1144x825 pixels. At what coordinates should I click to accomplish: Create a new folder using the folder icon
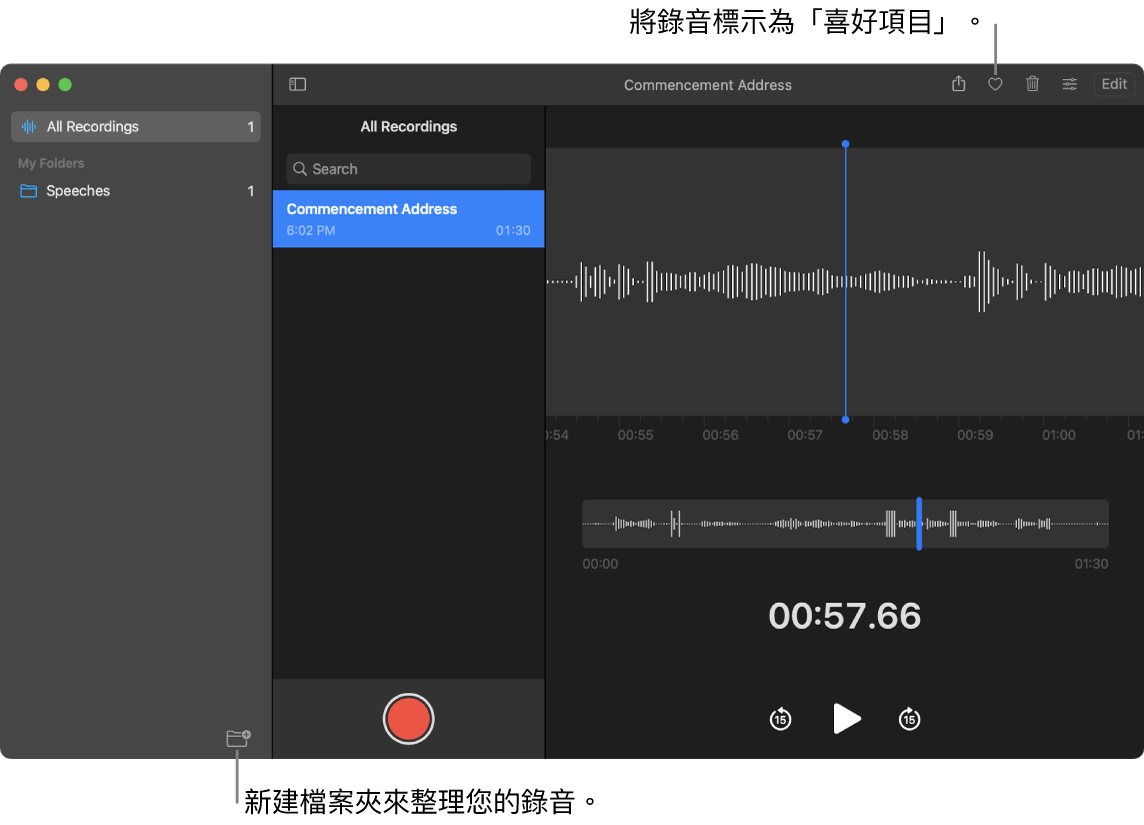(238, 737)
